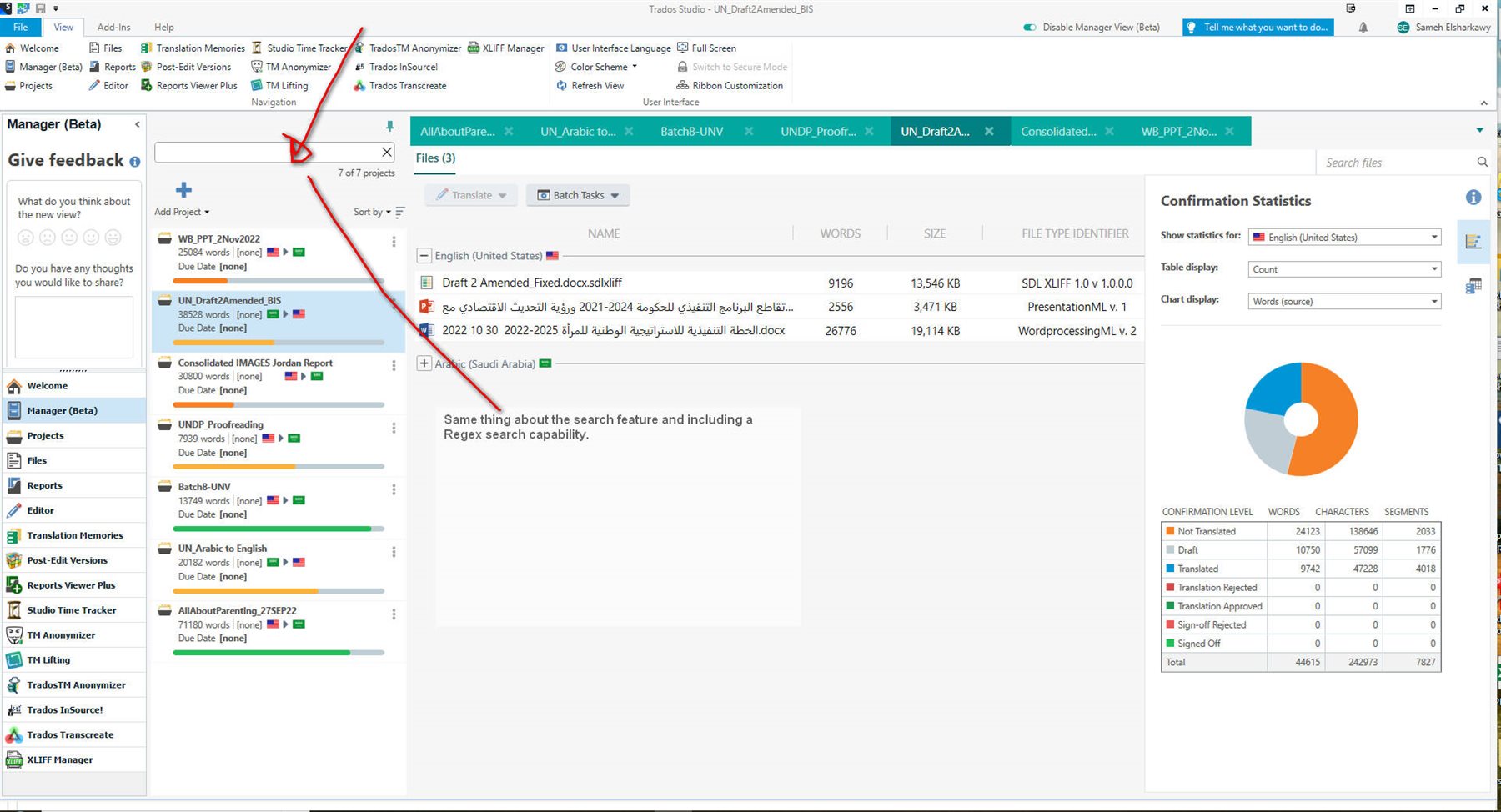The image size is (1501, 812).
Task: Open notifications bell icon
Action: point(1363,28)
